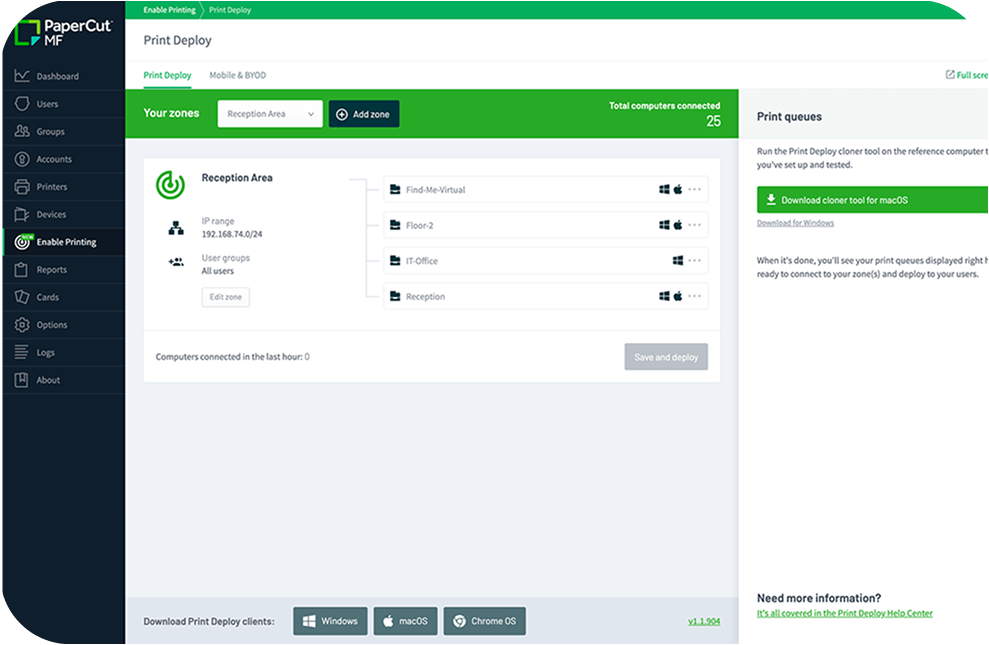Click the Windows icon on Find-Me-Virtual row
This screenshot has height=645, width=989.
click(664, 189)
